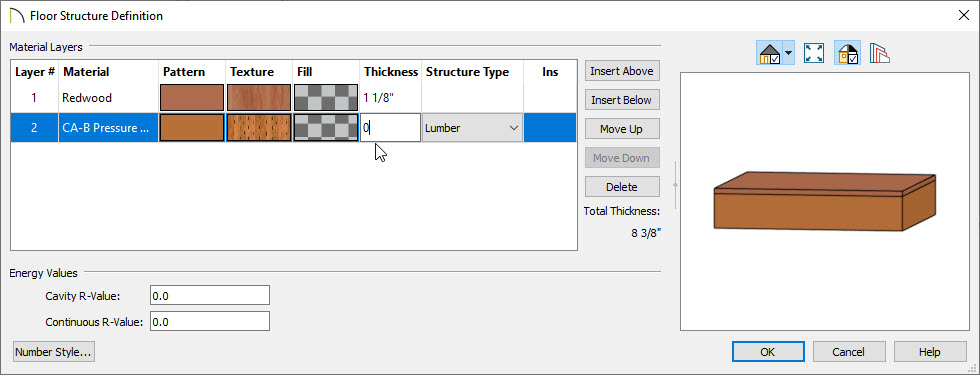Click the Pattern column header
980x375 pixels.
point(192,72)
